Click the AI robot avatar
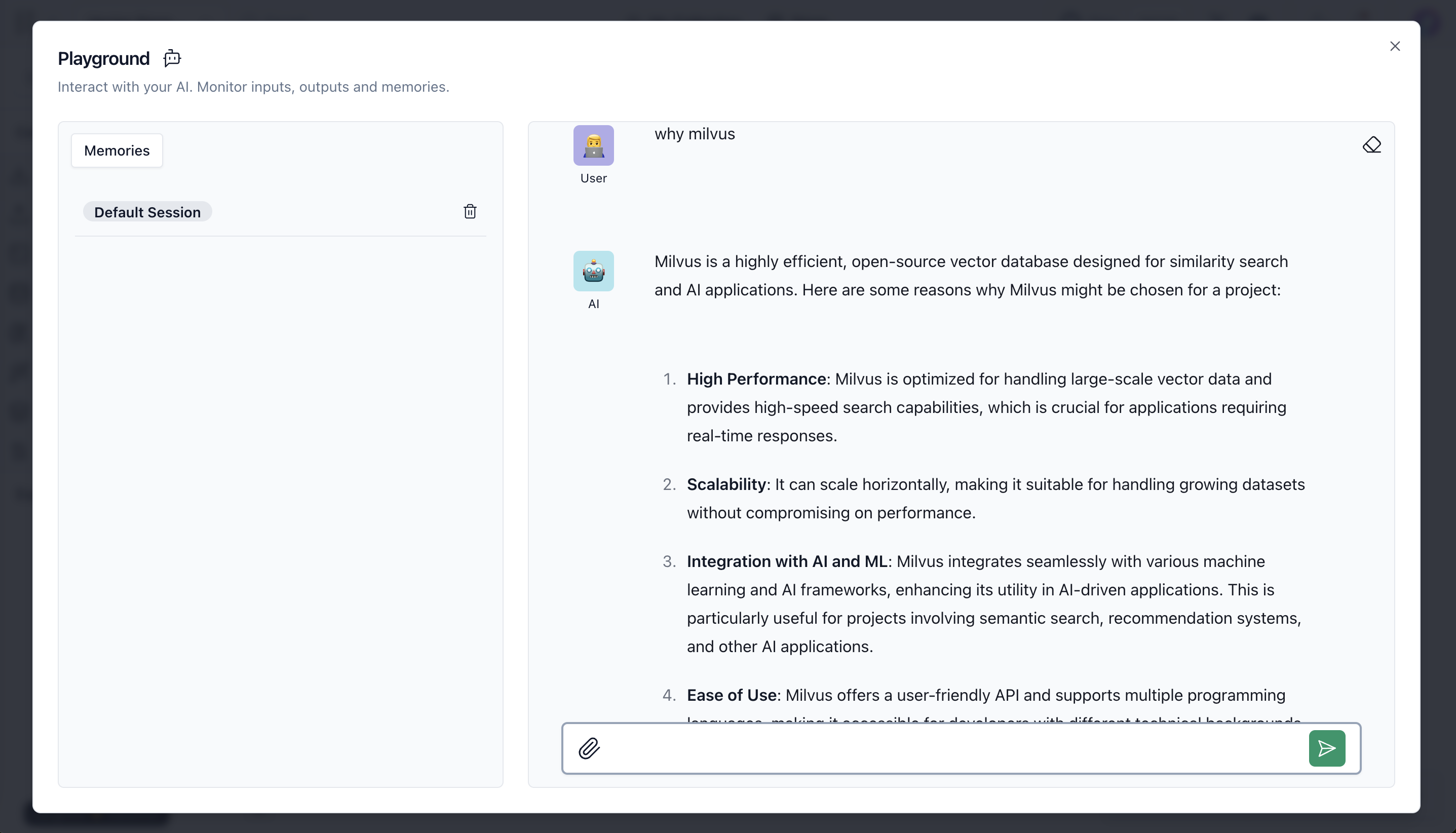 point(593,271)
